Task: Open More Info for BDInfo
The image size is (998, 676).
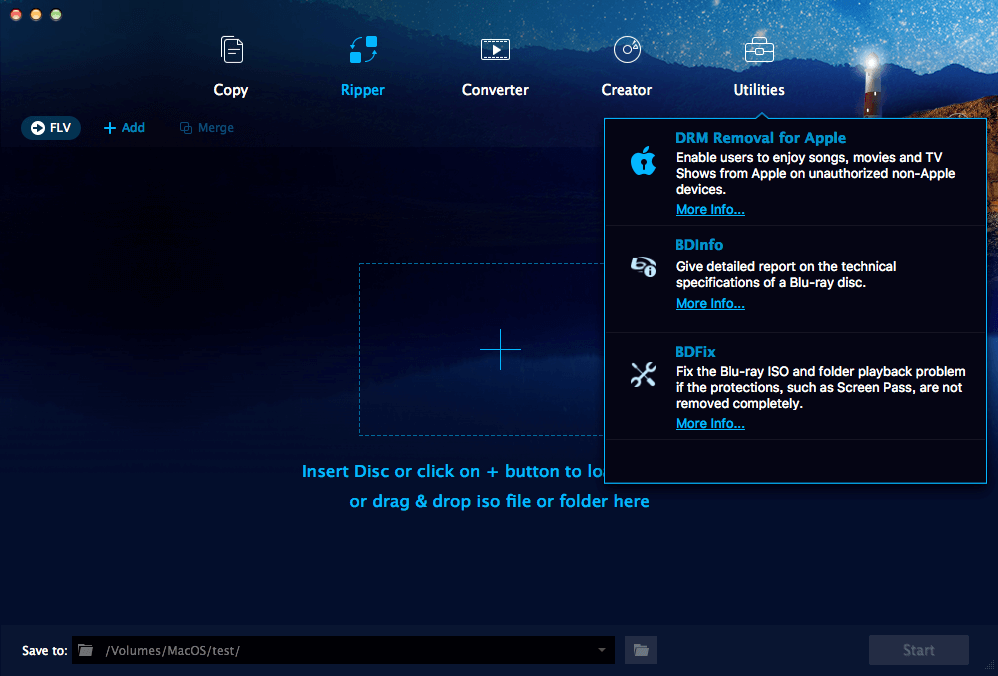Action: [710, 304]
